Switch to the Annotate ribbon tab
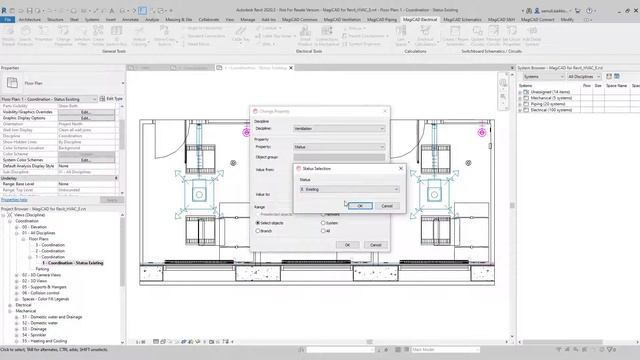 click(130, 20)
